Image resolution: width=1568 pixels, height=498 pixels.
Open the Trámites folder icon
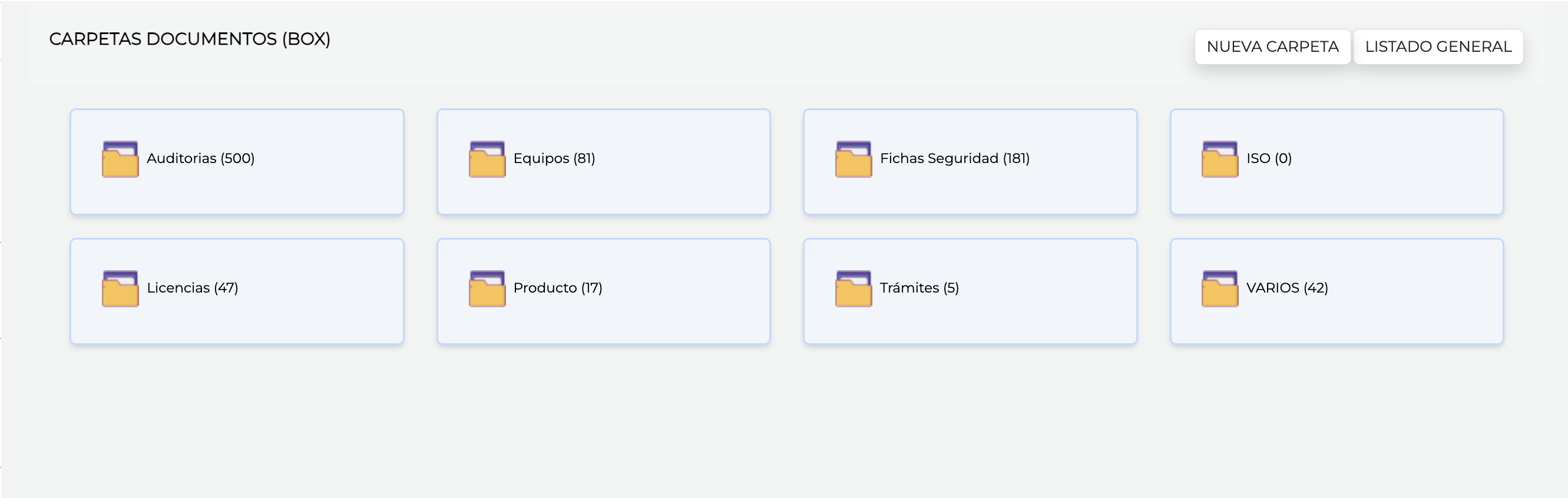pos(854,289)
